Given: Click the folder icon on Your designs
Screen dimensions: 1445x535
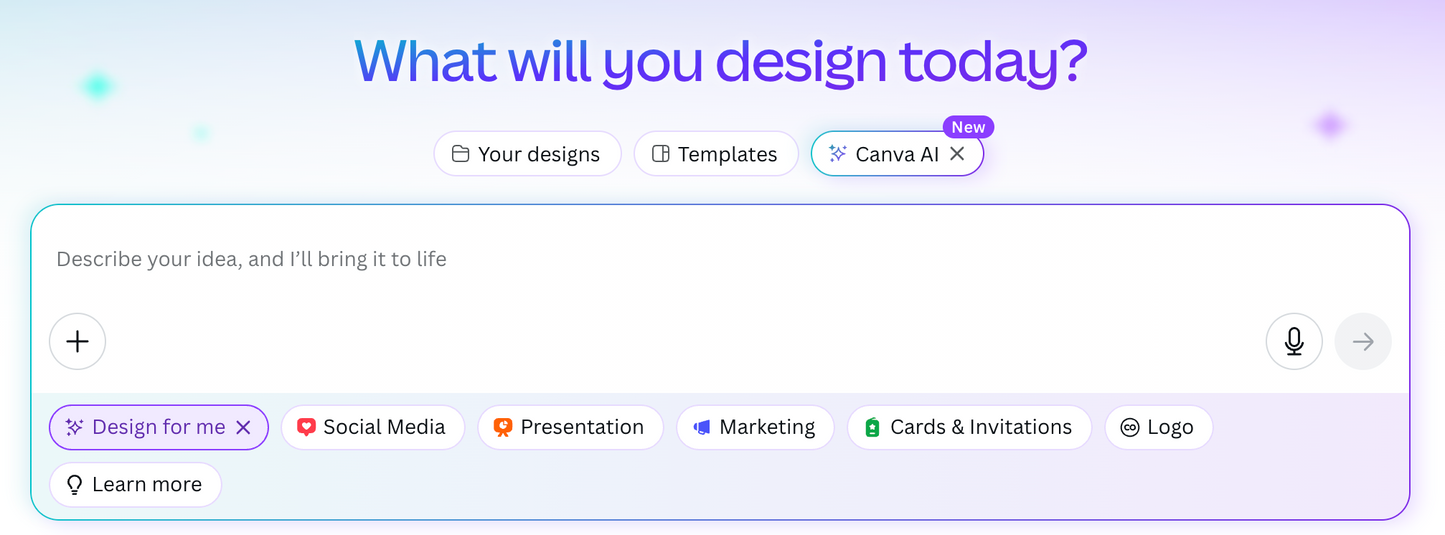Looking at the screenshot, I should 460,154.
